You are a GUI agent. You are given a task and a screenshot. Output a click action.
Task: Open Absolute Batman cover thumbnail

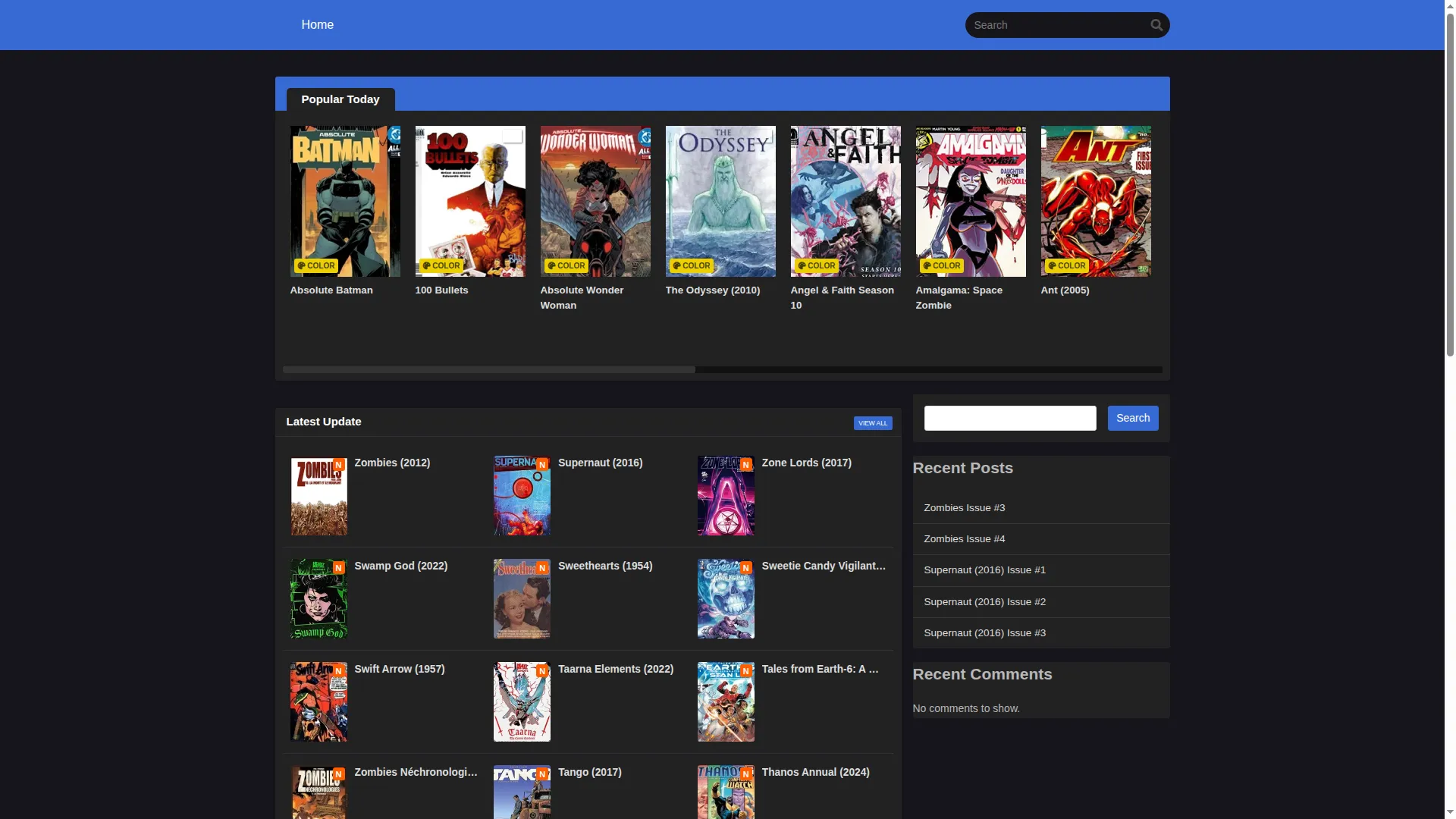pos(345,201)
